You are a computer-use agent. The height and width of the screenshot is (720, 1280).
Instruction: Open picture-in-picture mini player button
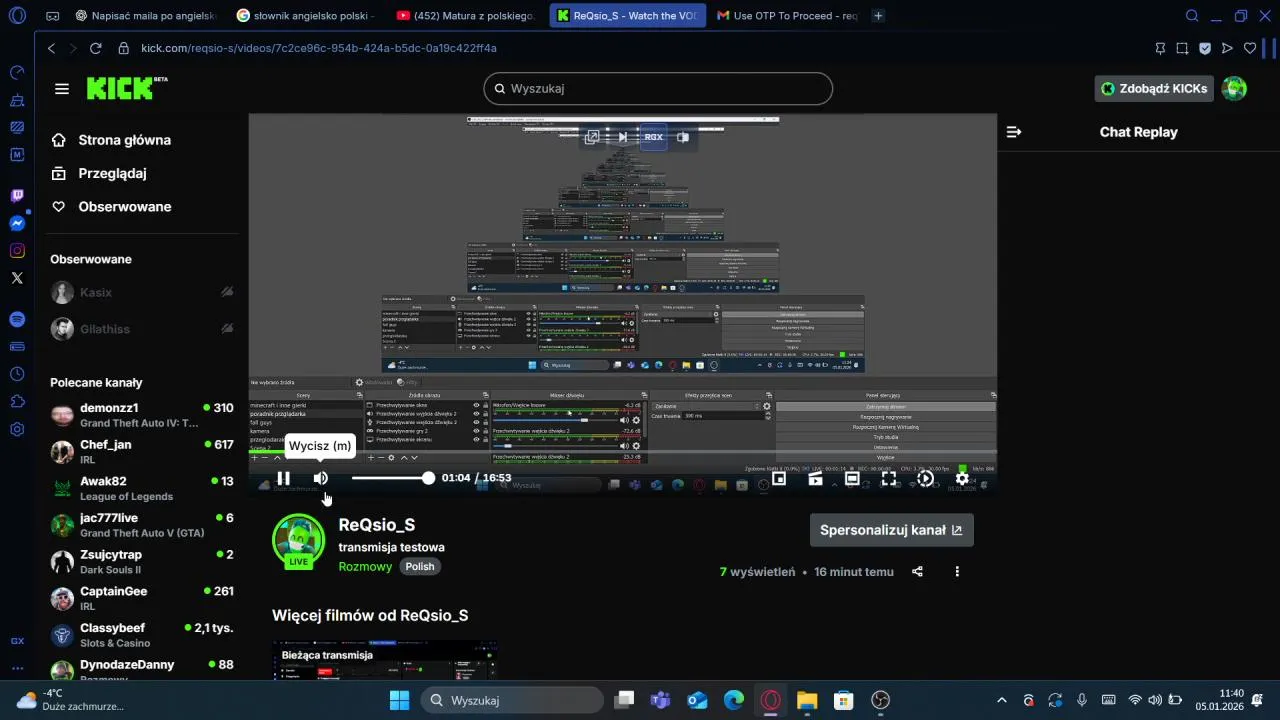coord(779,479)
